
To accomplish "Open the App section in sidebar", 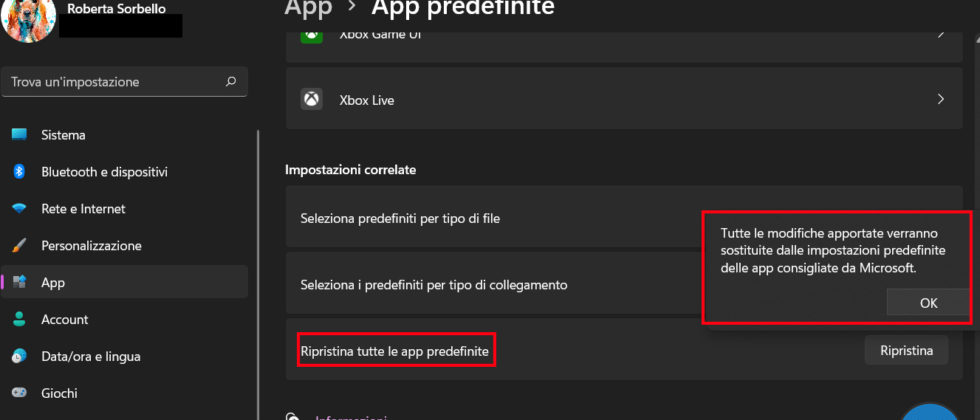I will (x=124, y=282).
